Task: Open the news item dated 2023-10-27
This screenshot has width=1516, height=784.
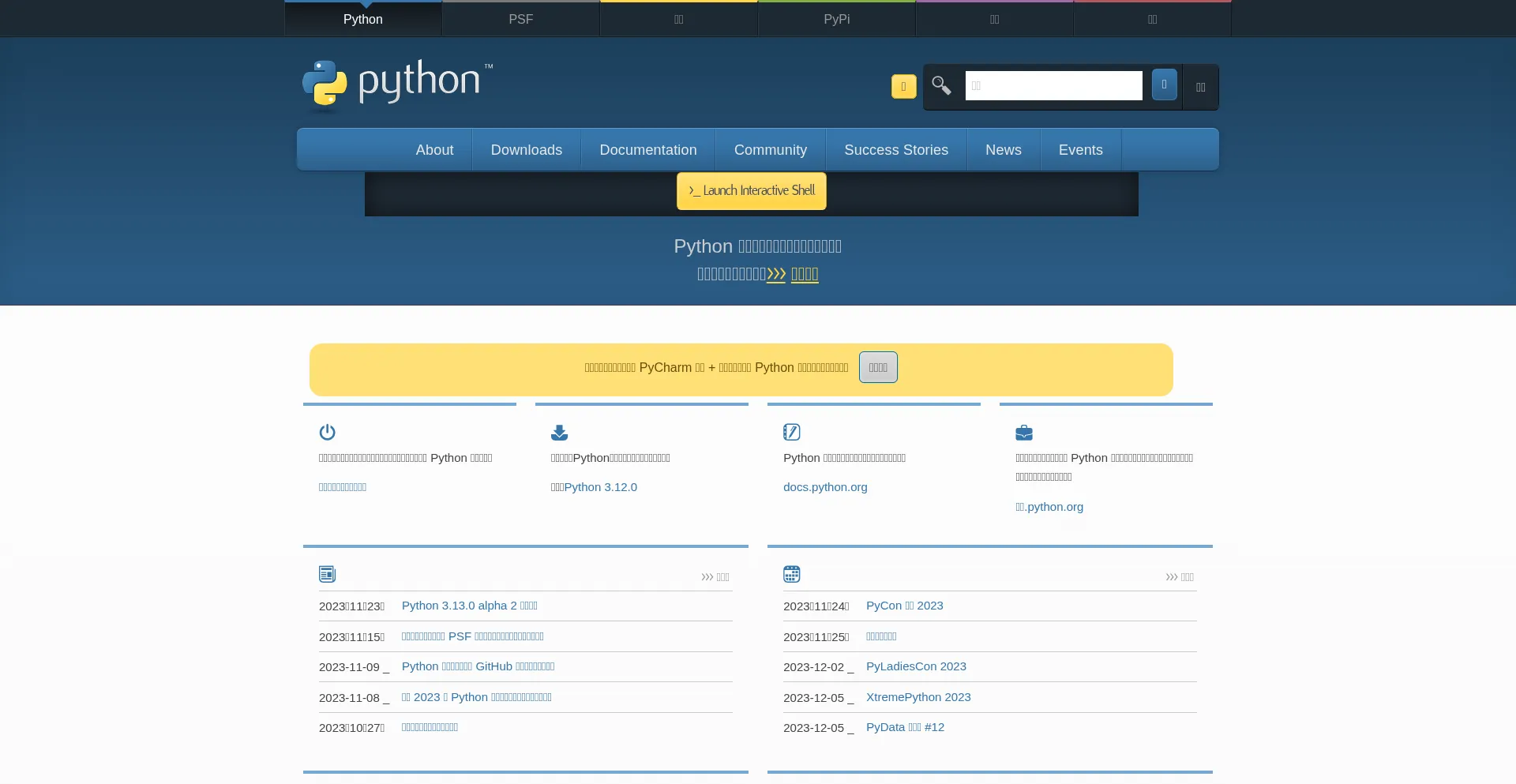Action: click(430, 727)
